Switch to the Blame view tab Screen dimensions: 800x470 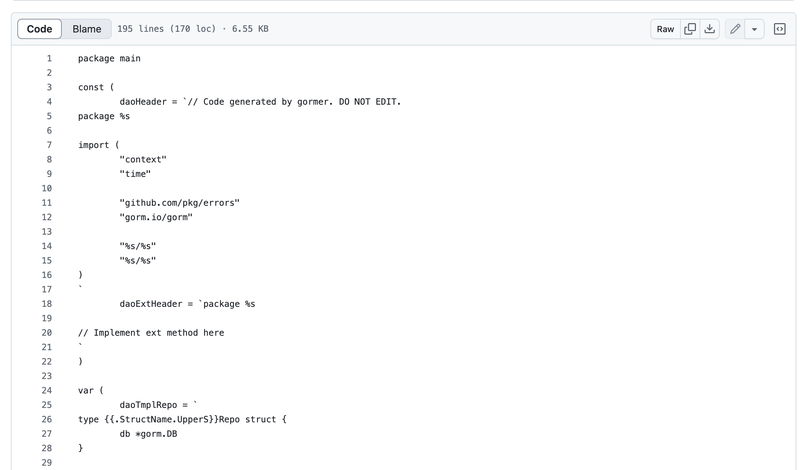87,29
